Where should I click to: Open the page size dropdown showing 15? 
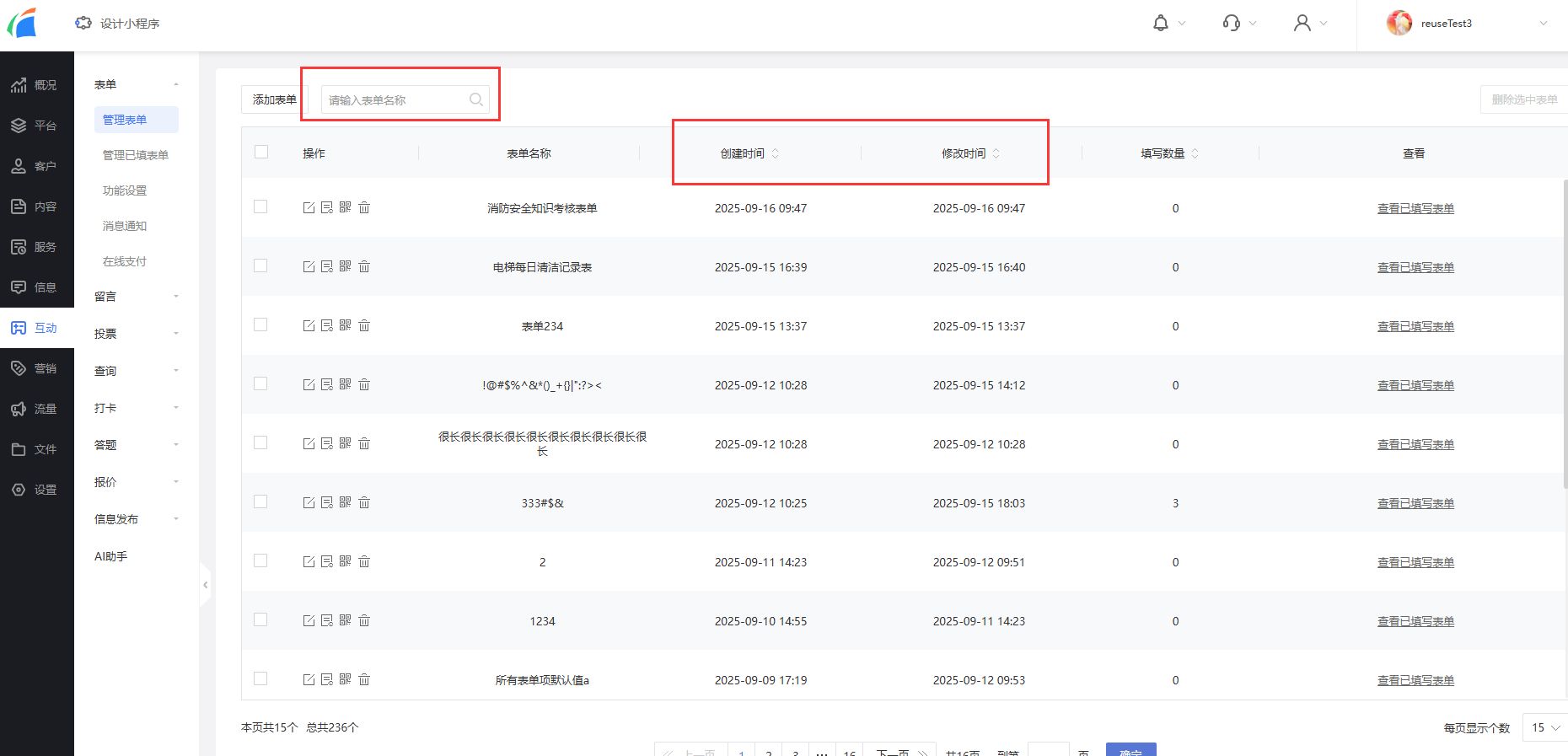[1545, 727]
